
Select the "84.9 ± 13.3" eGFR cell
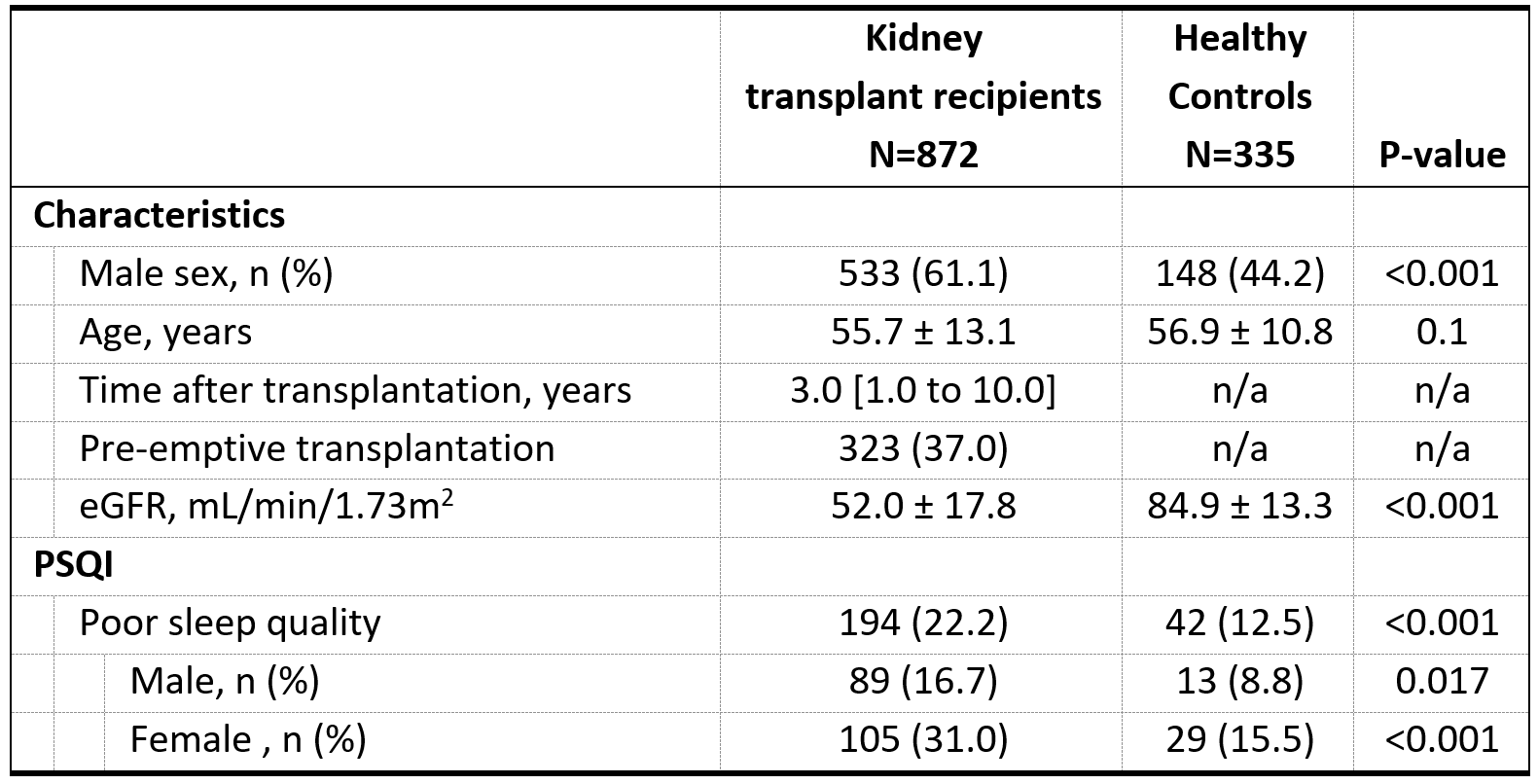click(1239, 506)
